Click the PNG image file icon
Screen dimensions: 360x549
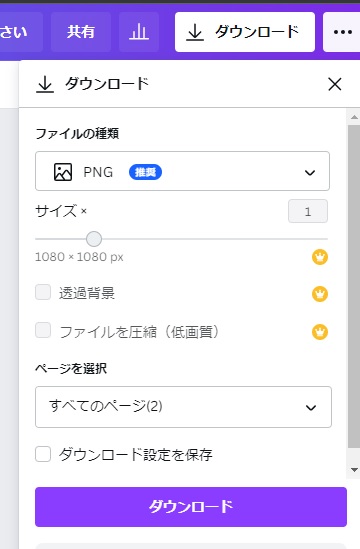[x=63, y=172]
